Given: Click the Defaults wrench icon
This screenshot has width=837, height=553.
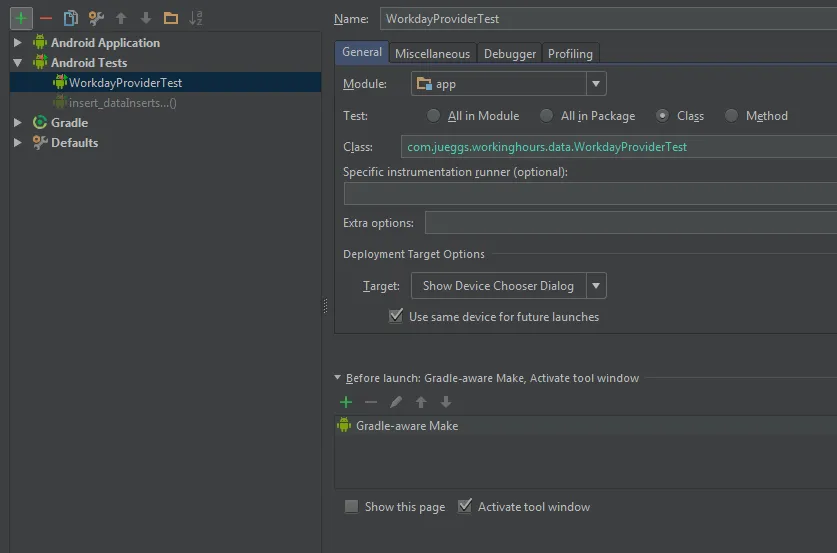Looking at the screenshot, I should point(40,143).
